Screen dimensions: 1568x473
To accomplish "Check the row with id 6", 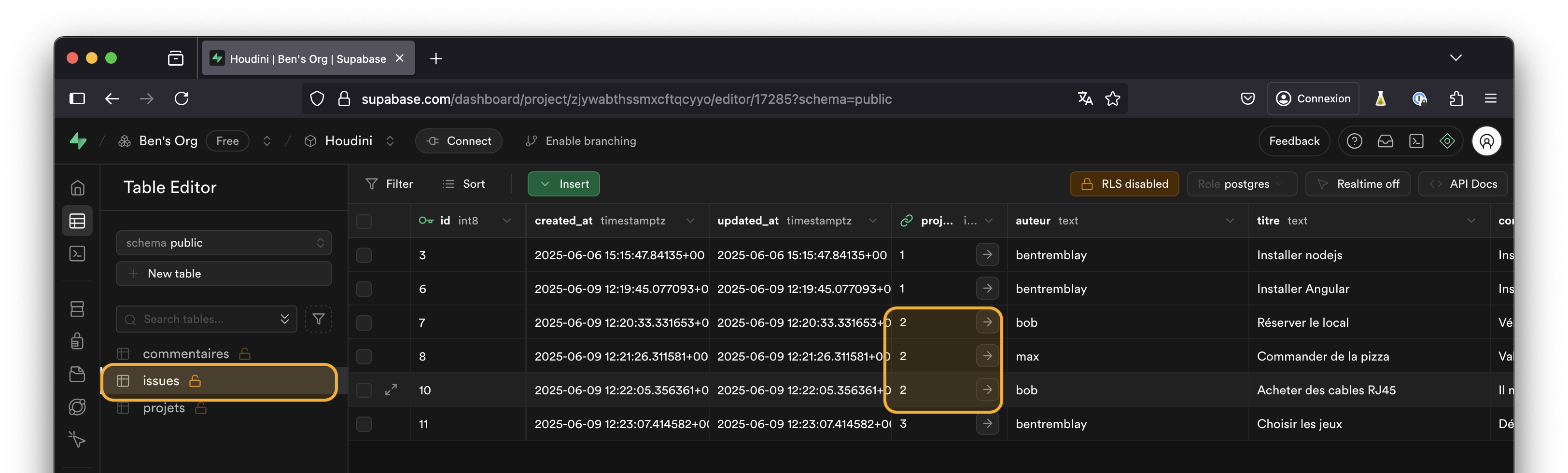I will coord(364,289).
